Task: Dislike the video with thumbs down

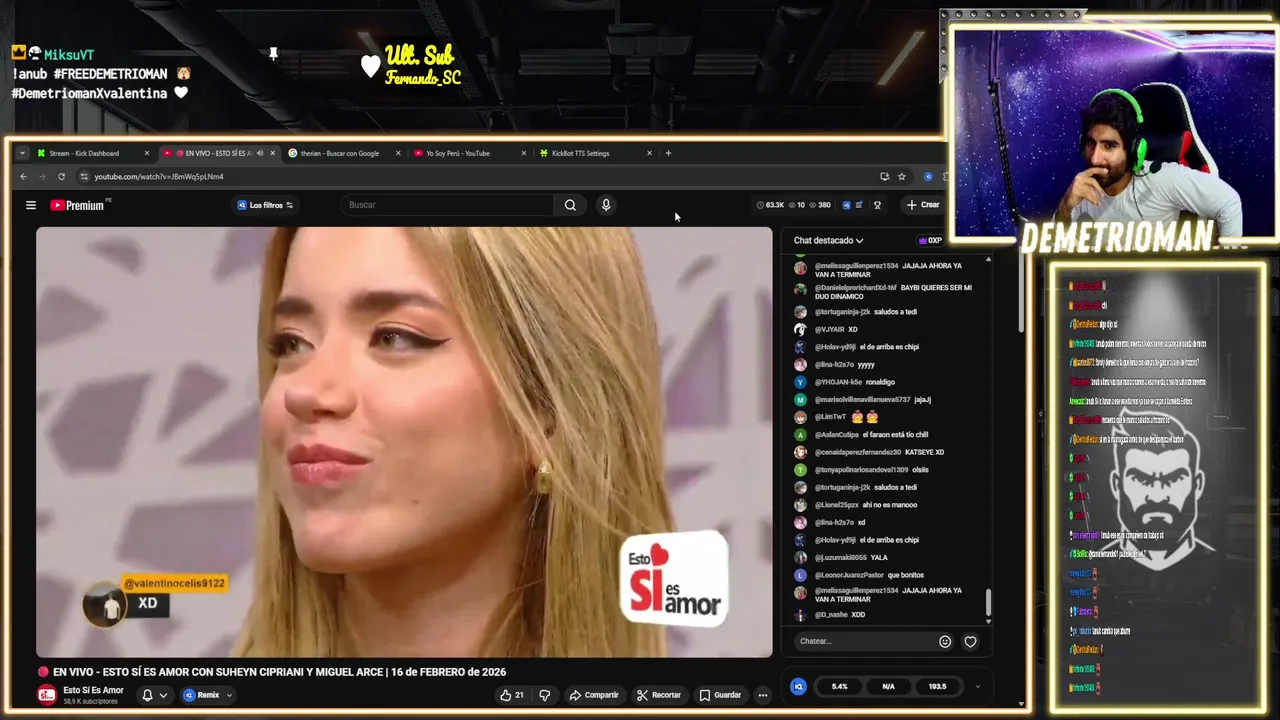Action: 545,695
